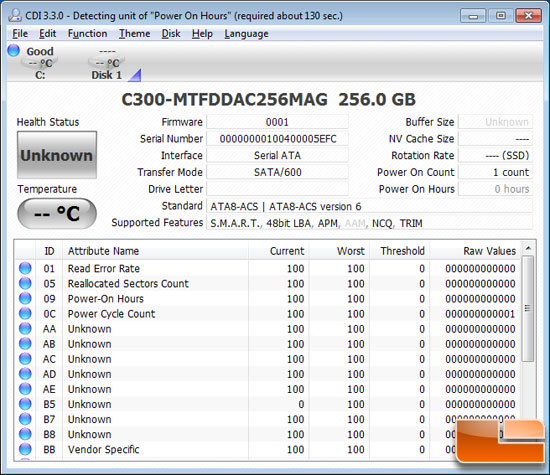
Task: Open the File menu
Action: (20, 34)
